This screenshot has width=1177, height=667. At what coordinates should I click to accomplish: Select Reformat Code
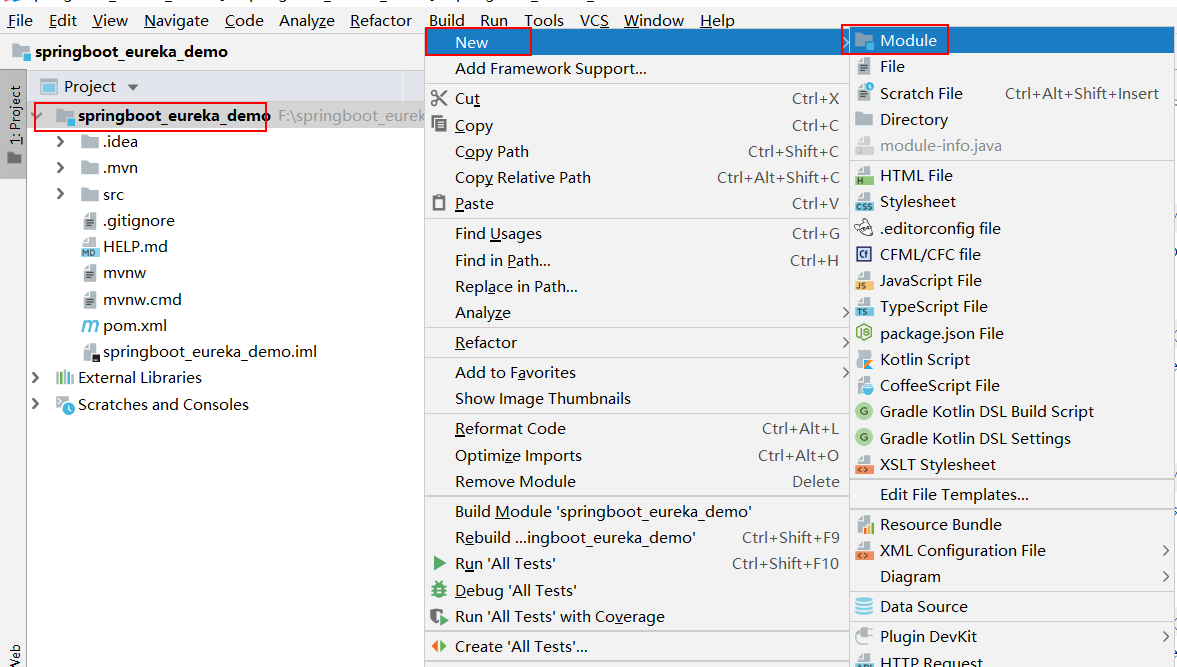637,428
